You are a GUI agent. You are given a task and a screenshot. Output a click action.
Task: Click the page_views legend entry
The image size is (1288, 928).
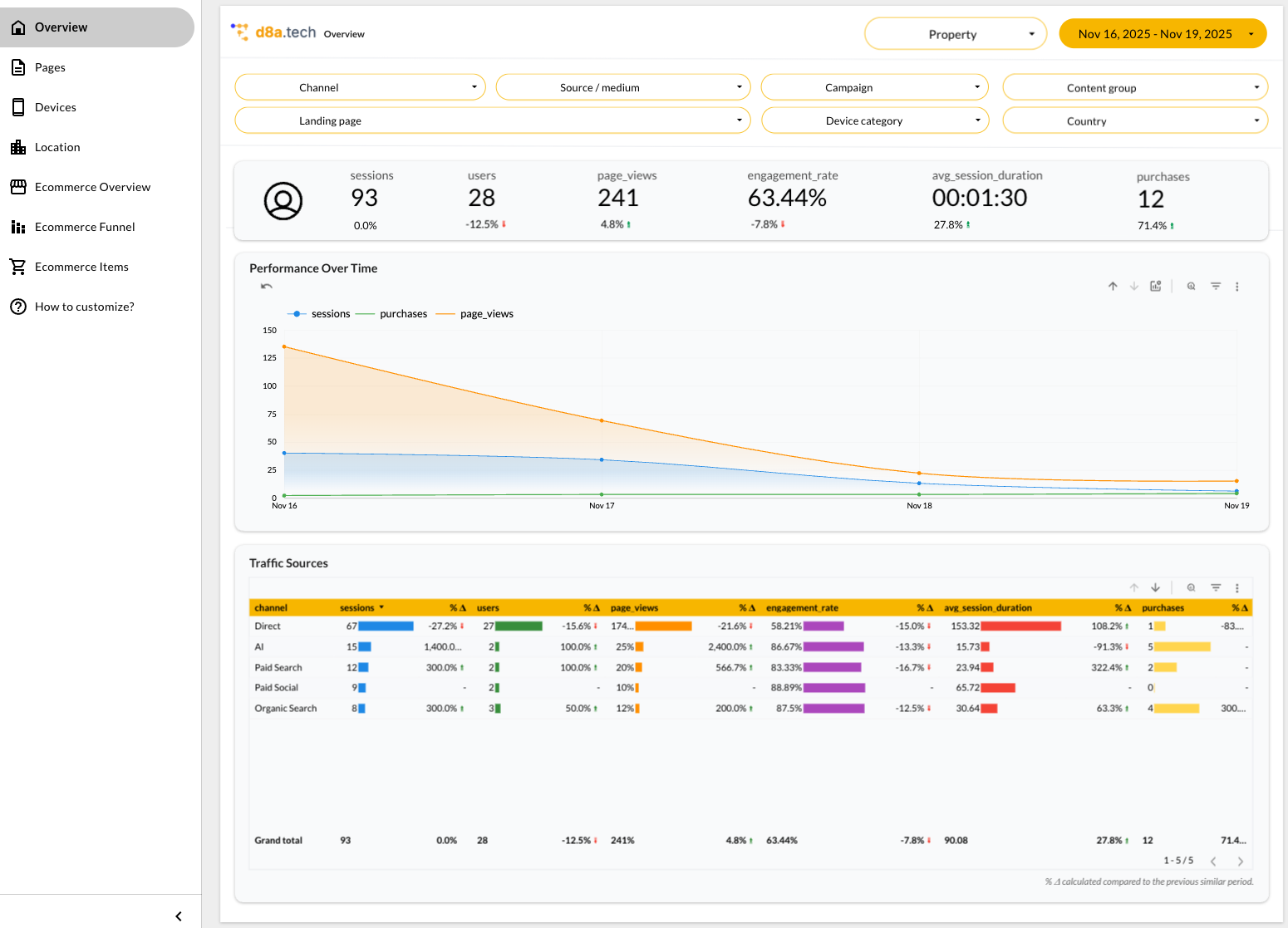[x=486, y=314]
